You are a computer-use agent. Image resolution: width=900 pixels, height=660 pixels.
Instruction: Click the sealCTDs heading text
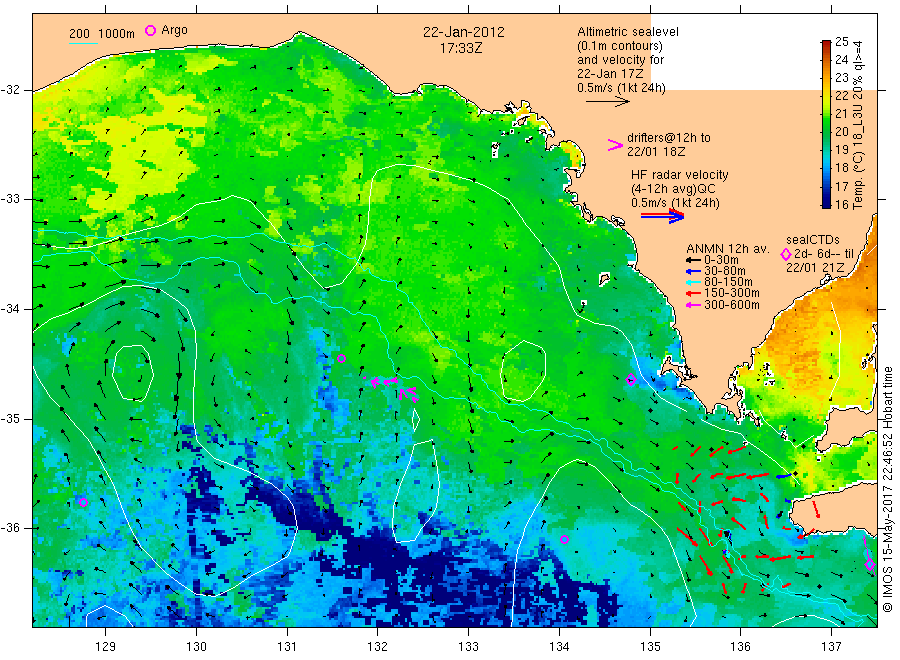pos(813,240)
